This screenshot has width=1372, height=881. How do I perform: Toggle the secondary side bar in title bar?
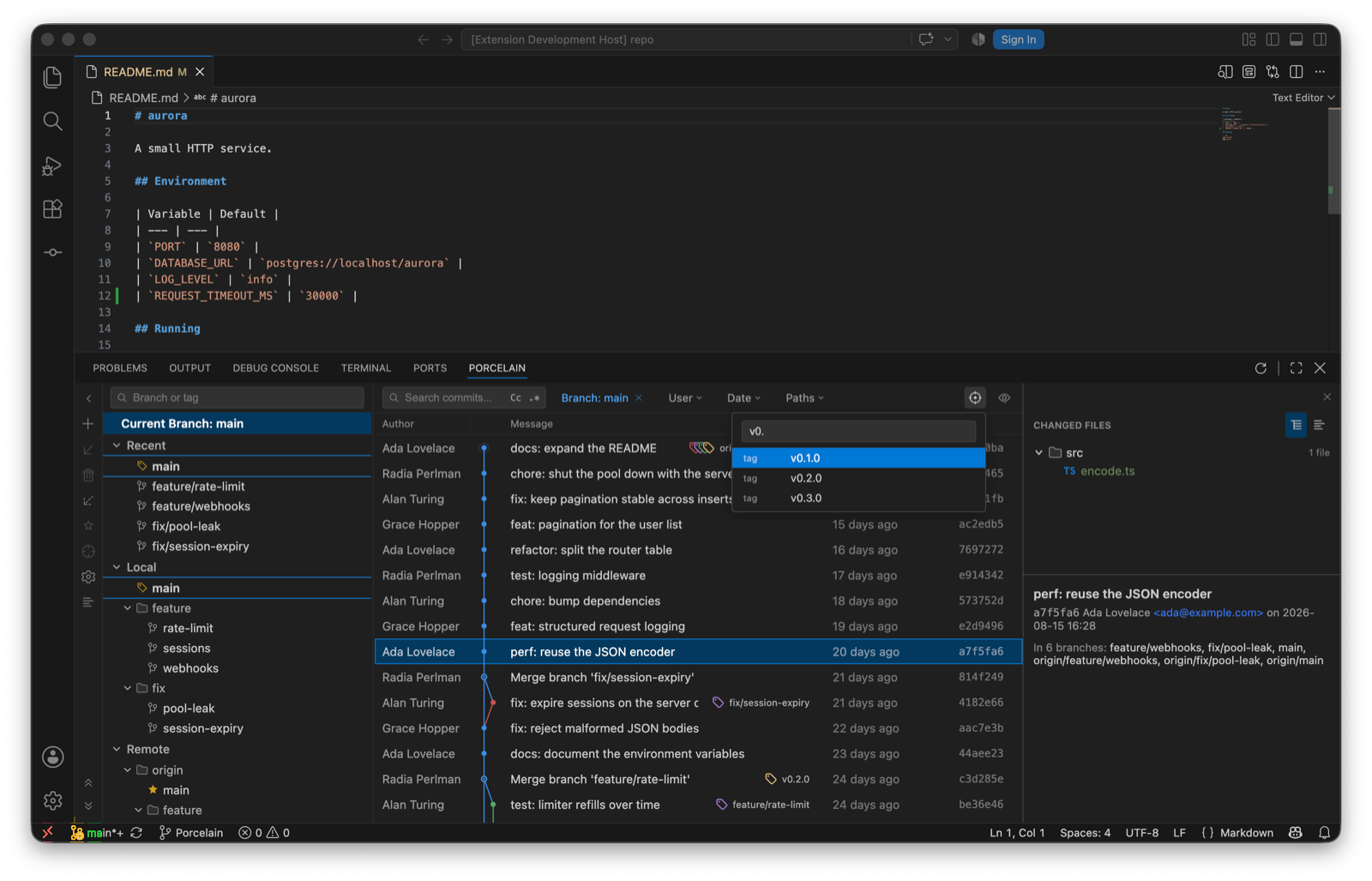[1321, 39]
